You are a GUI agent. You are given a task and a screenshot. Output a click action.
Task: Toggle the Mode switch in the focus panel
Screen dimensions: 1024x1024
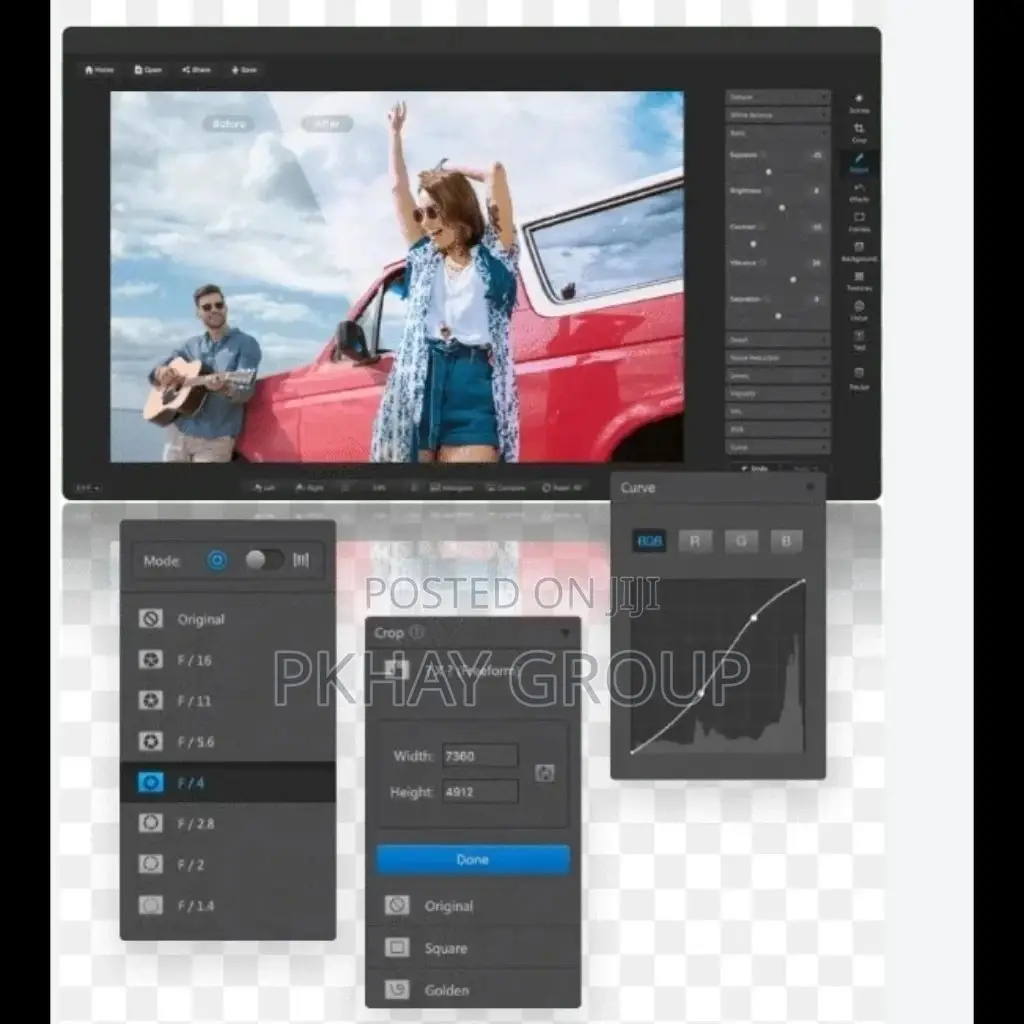click(264, 560)
